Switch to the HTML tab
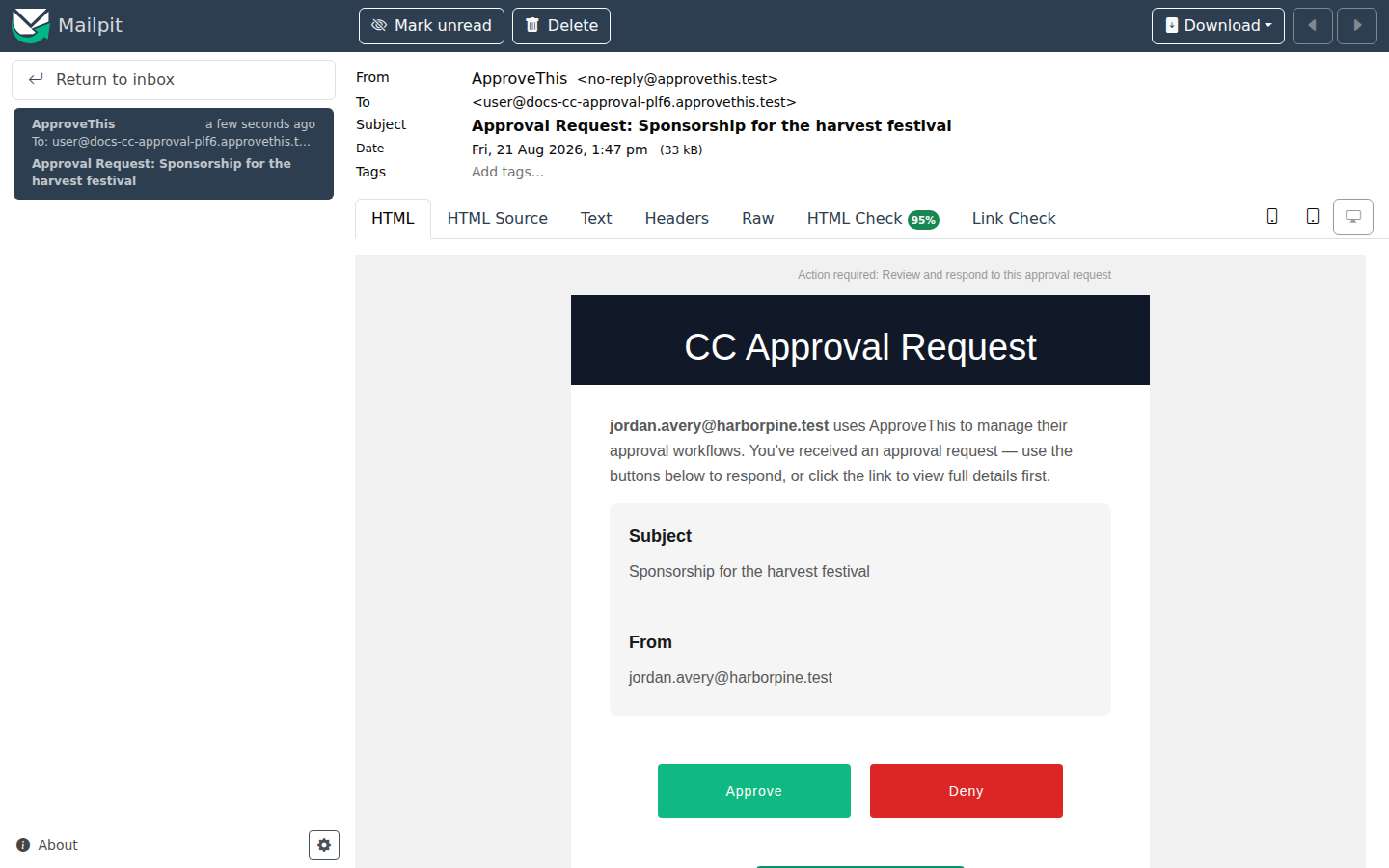 point(393,219)
